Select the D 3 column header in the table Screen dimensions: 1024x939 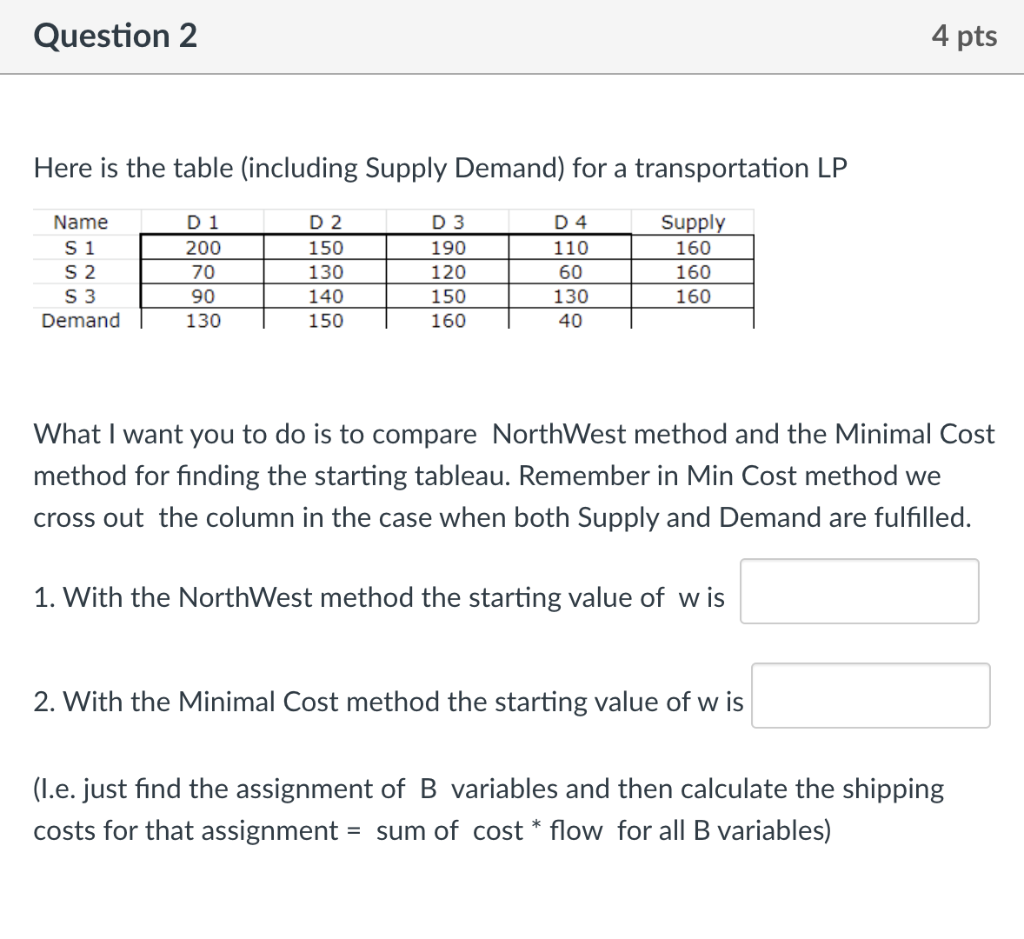coord(446,222)
